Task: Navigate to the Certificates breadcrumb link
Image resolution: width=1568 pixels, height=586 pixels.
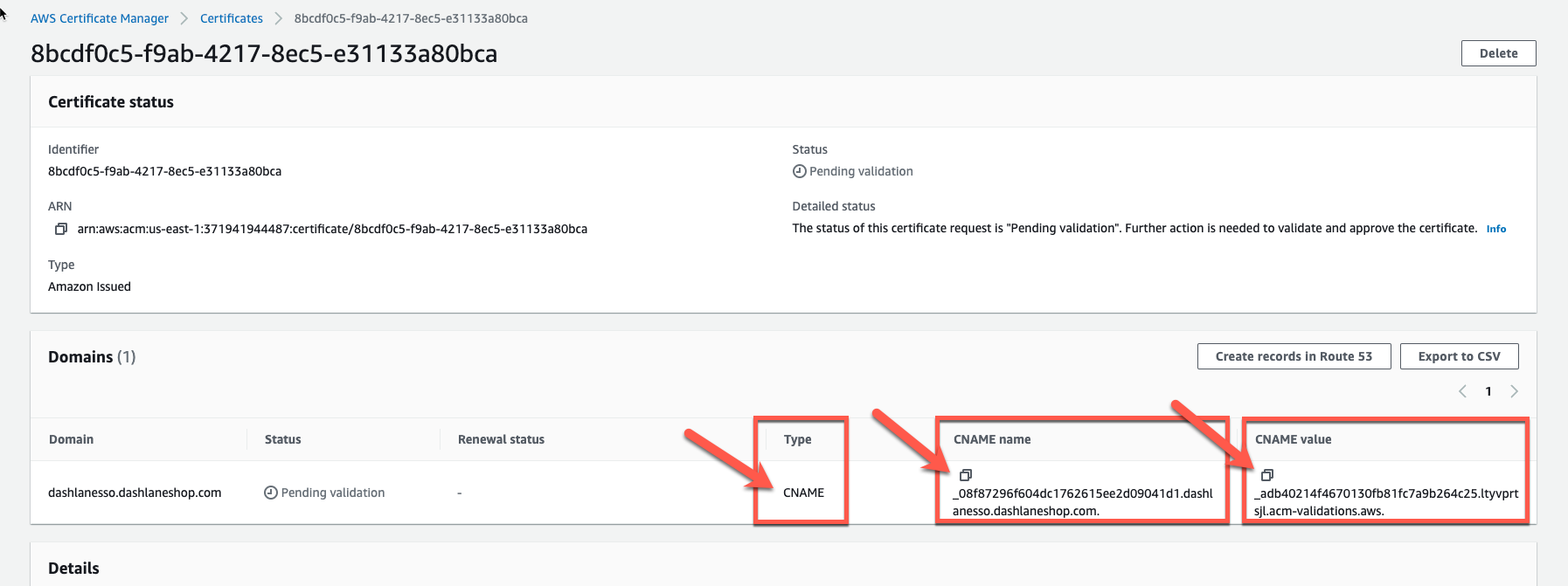Action: pyautogui.click(x=232, y=18)
